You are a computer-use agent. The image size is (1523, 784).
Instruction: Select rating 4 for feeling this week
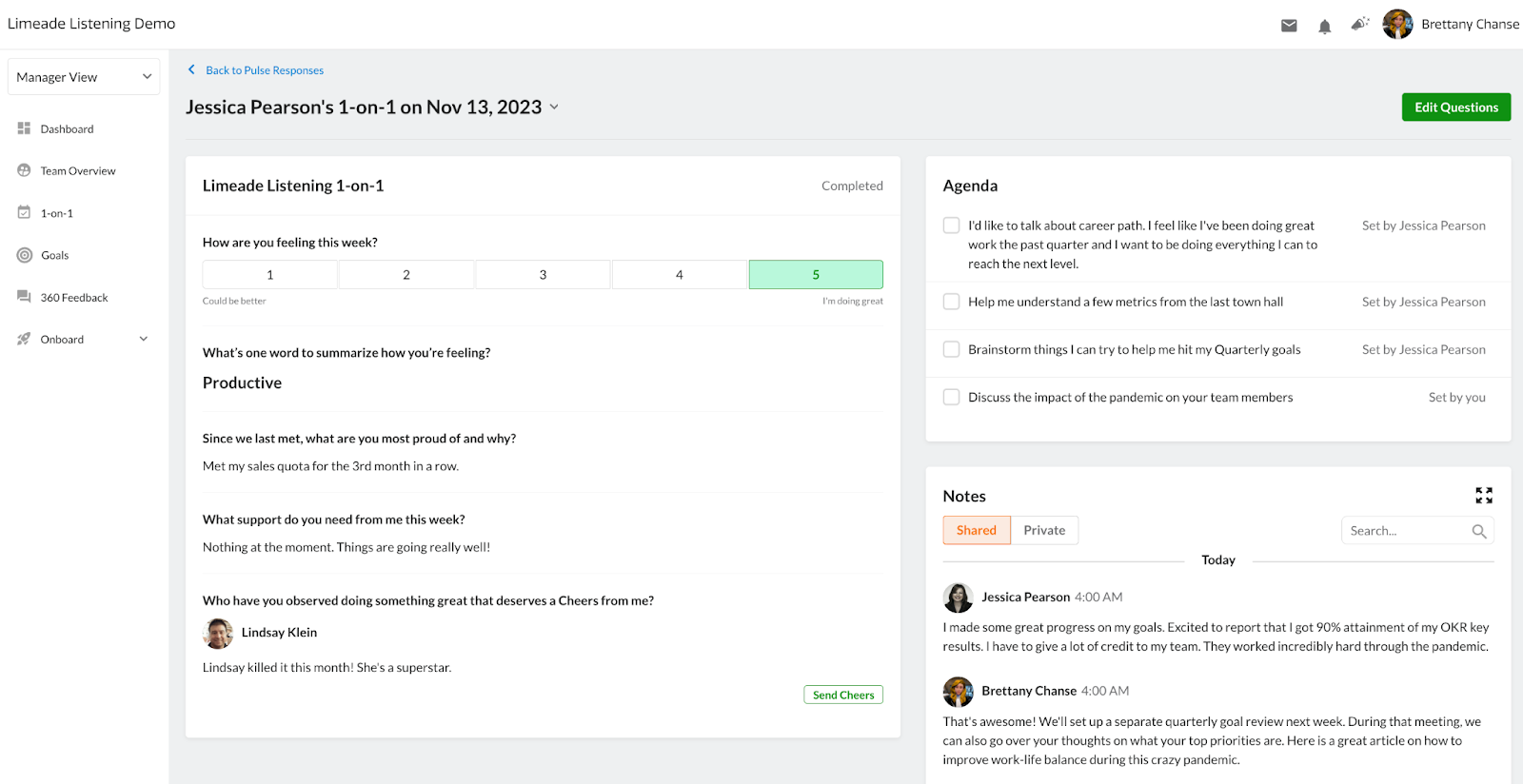coord(680,274)
